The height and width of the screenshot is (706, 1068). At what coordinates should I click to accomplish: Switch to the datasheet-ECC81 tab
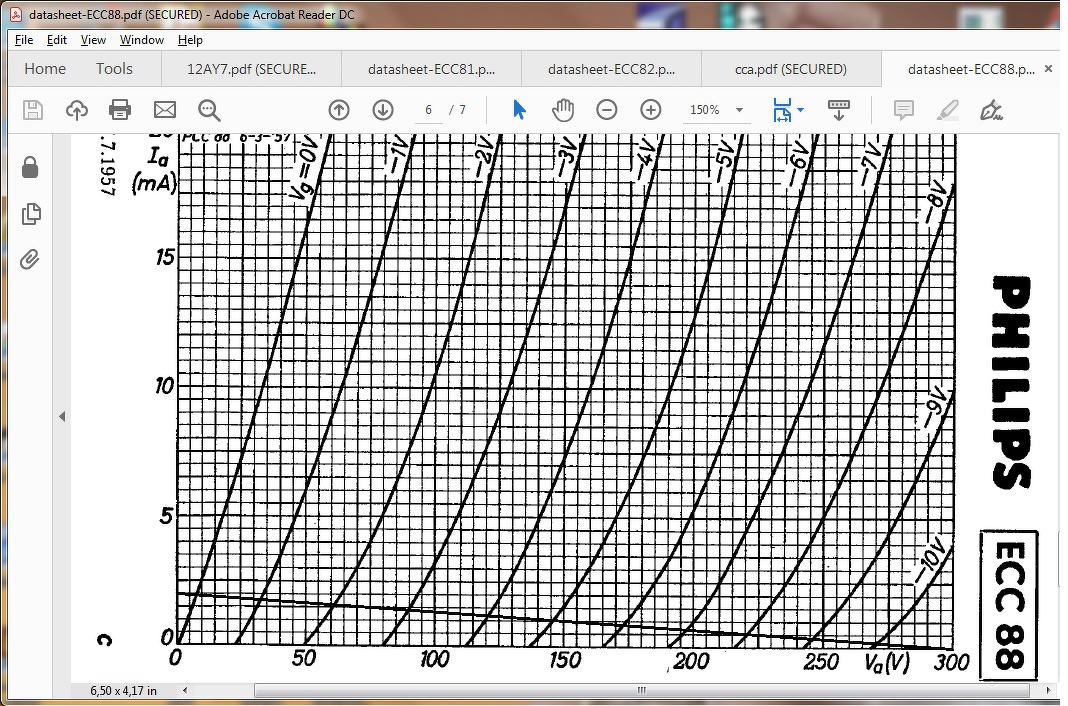point(431,69)
